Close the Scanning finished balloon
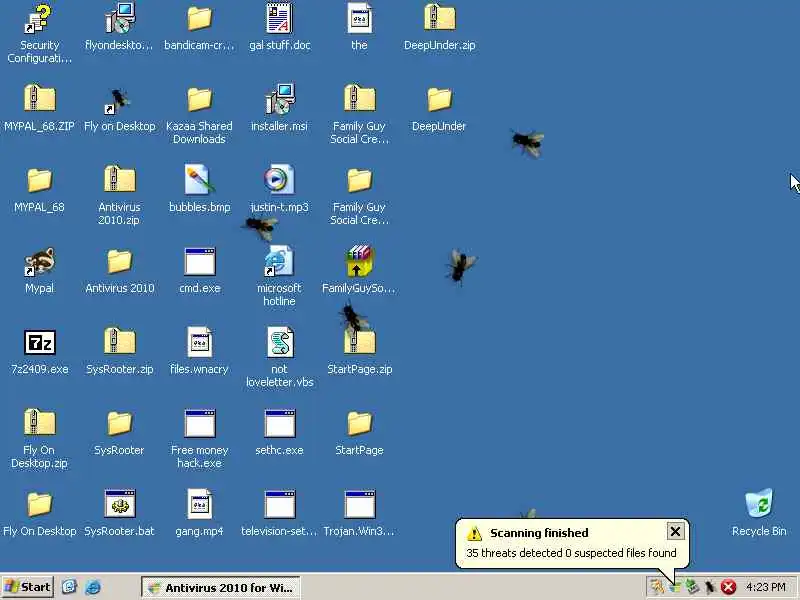The image size is (800, 600). [x=675, y=532]
